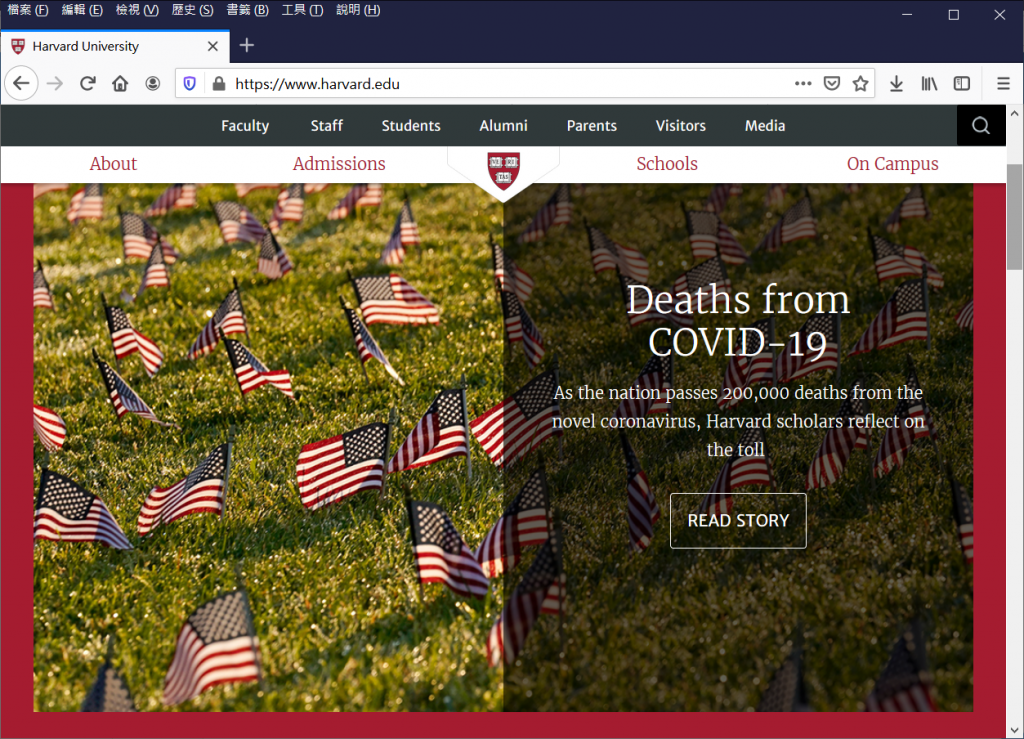The width and height of the screenshot is (1024, 739).
Task: Open page actions three-dot menu
Action: point(803,84)
